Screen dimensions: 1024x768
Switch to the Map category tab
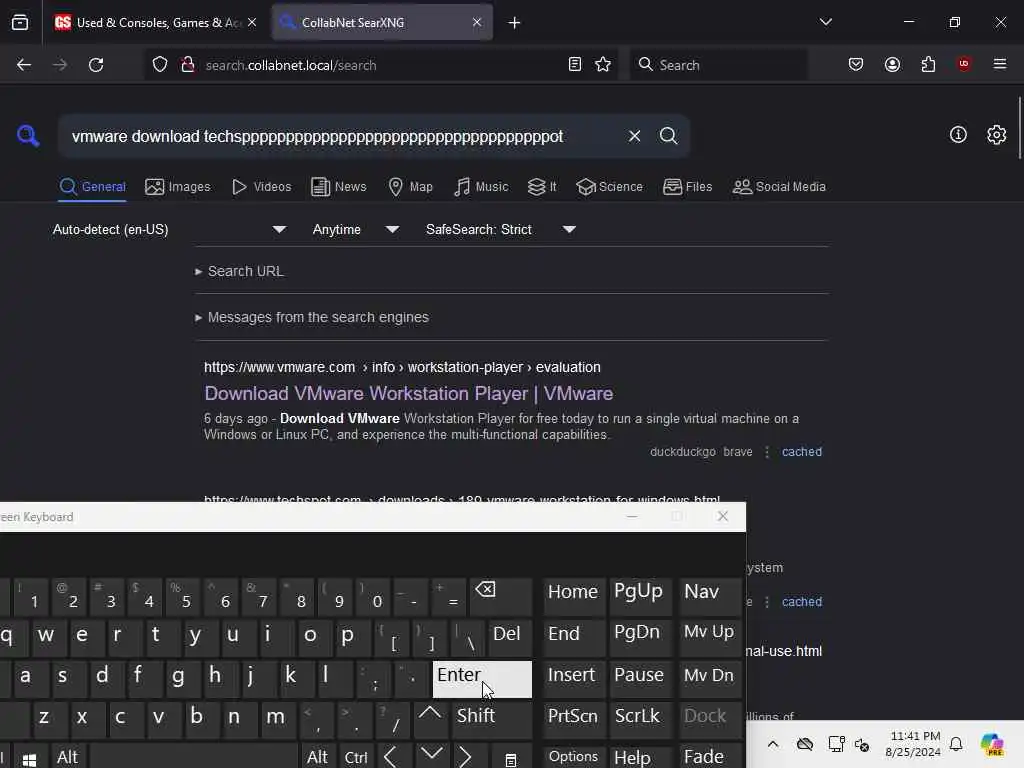tap(411, 187)
